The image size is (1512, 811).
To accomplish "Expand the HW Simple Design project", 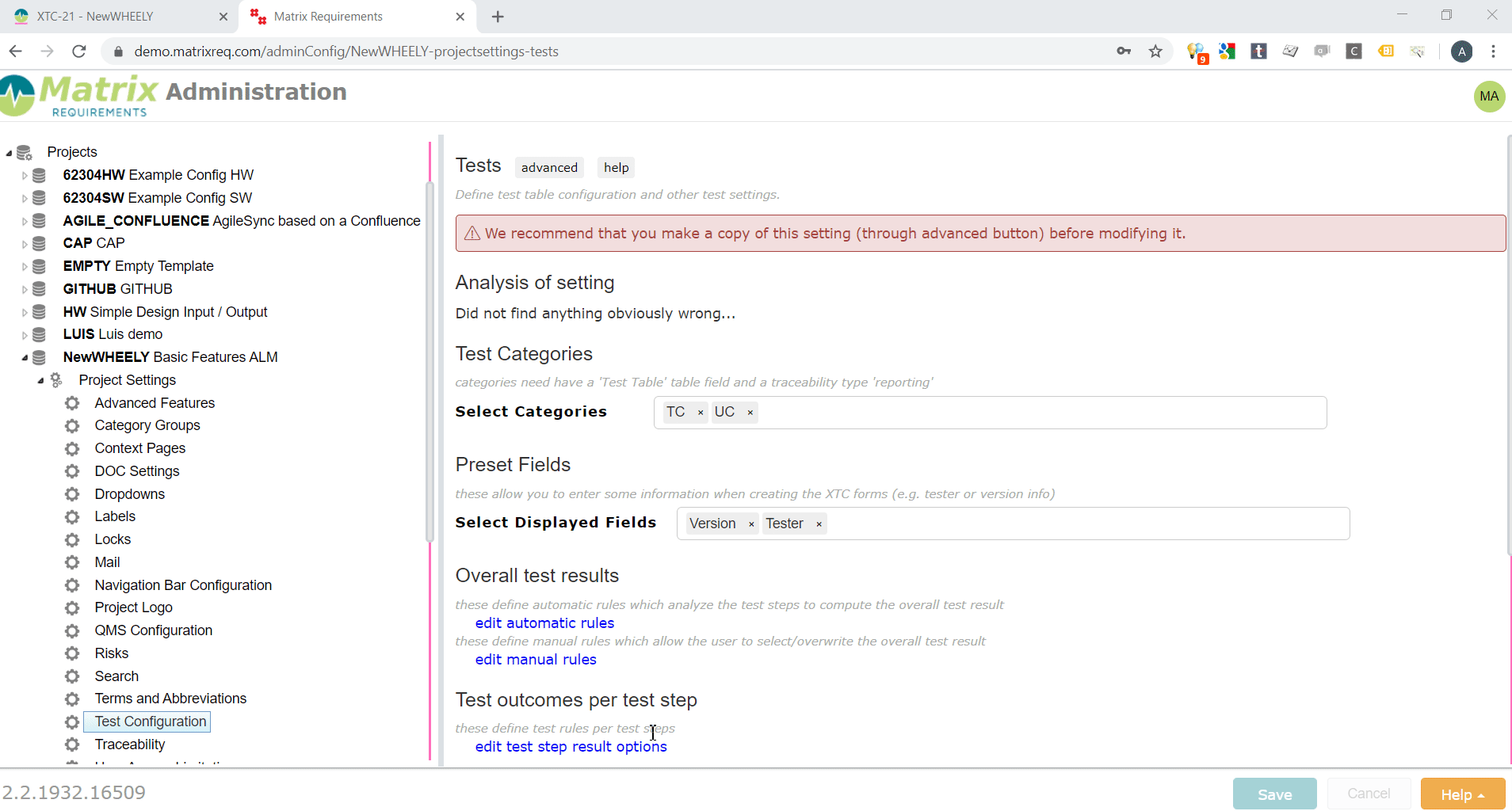I will click(x=25, y=313).
